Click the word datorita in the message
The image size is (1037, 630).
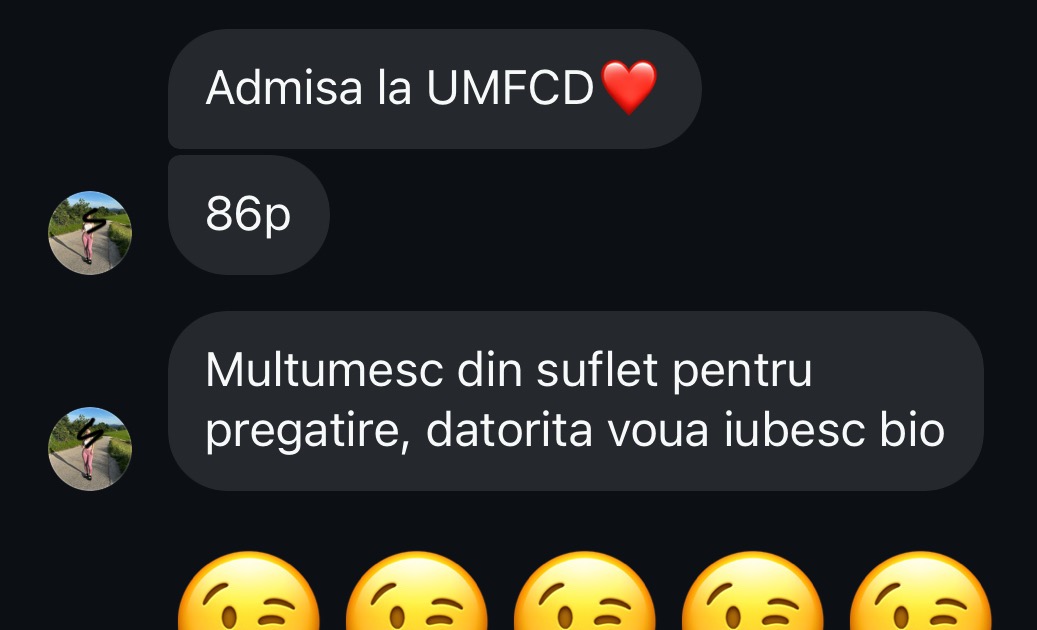(x=509, y=430)
